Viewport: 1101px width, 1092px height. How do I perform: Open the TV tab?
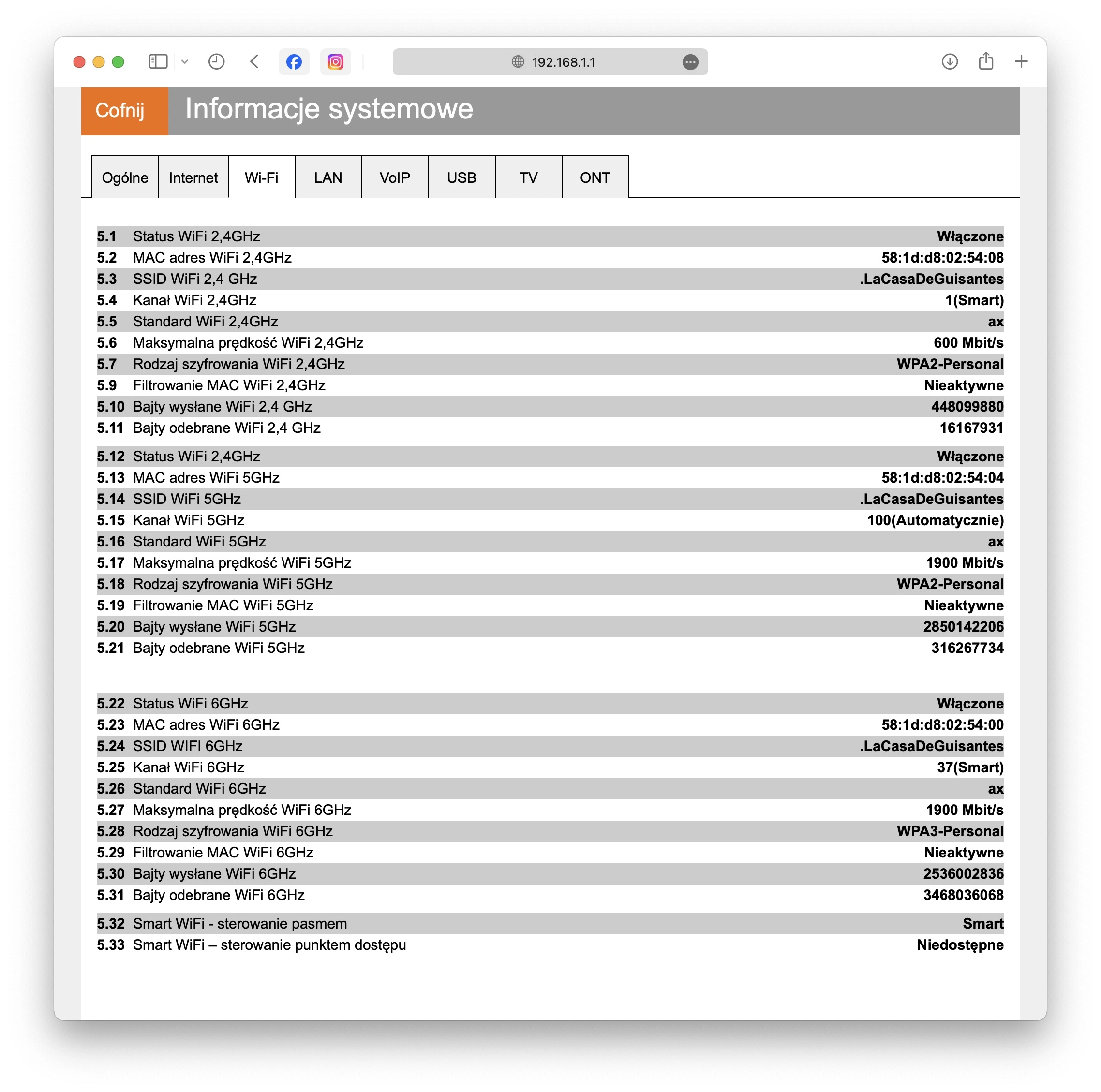528,177
